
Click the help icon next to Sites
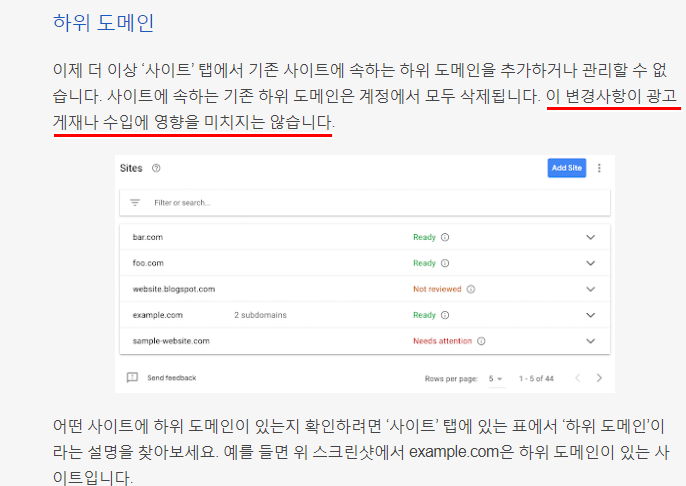(156, 168)
